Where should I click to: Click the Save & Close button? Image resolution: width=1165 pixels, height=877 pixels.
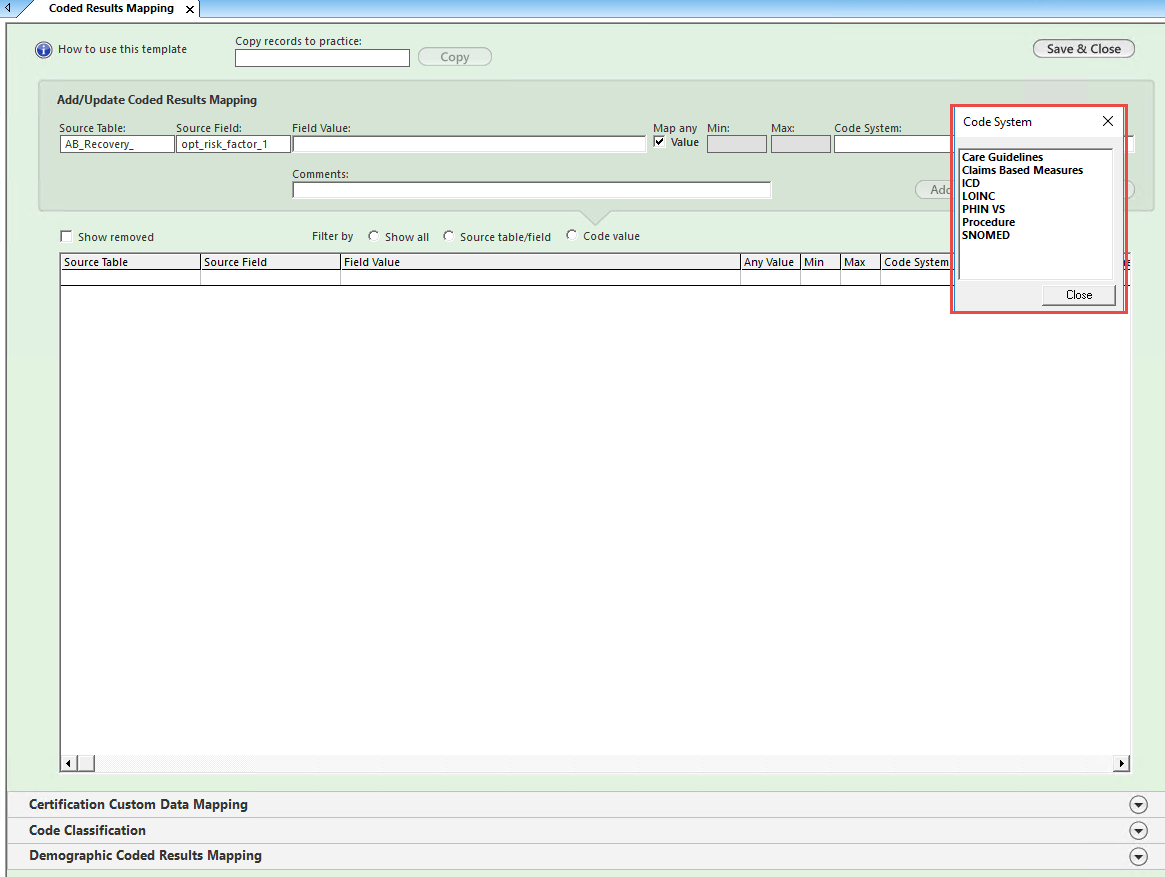(x=1083, y=48)
